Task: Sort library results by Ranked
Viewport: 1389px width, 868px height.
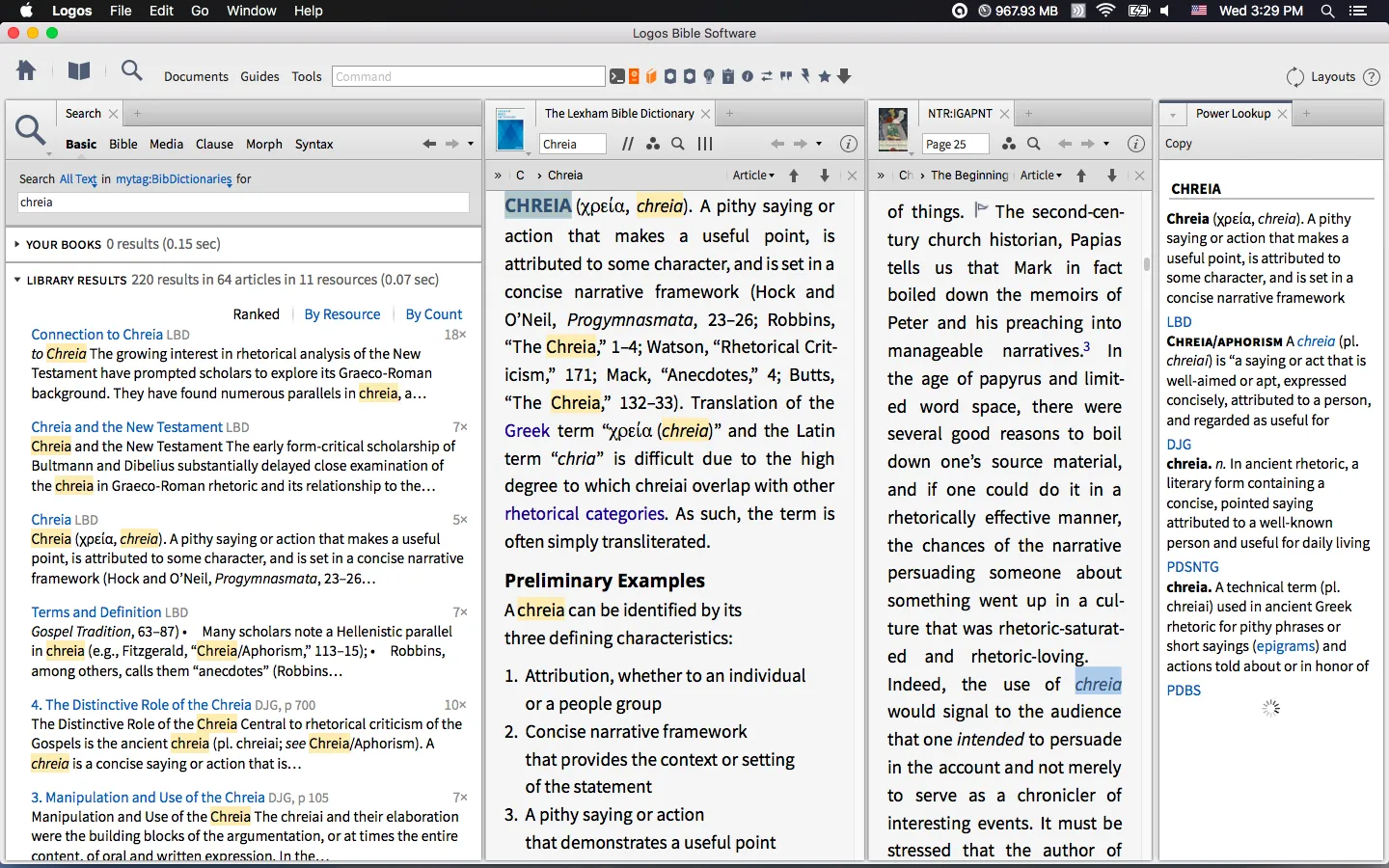Action: (x=256, y=314)
